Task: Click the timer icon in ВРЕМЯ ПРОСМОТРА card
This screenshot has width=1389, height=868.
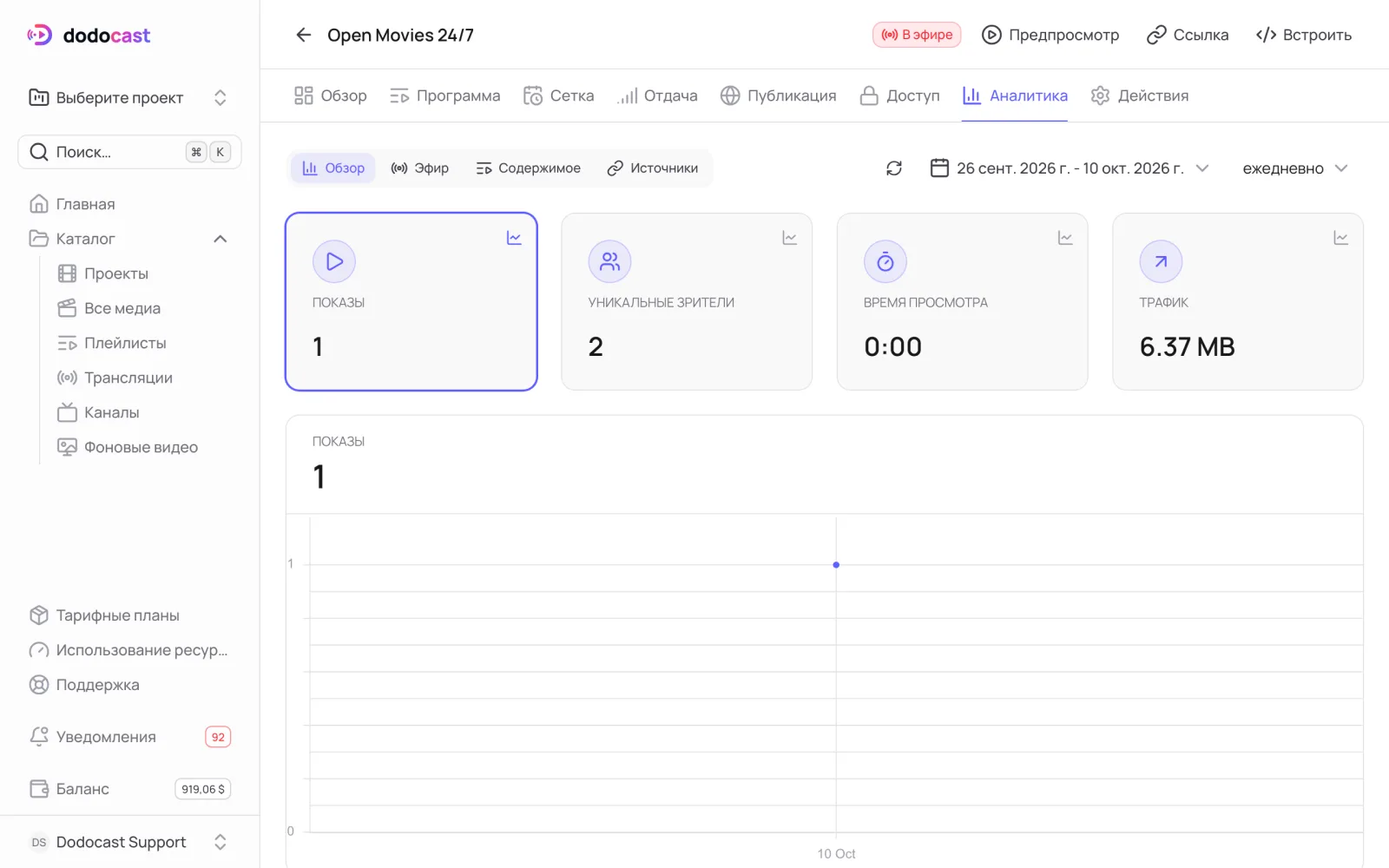Action: click(885, 261)
